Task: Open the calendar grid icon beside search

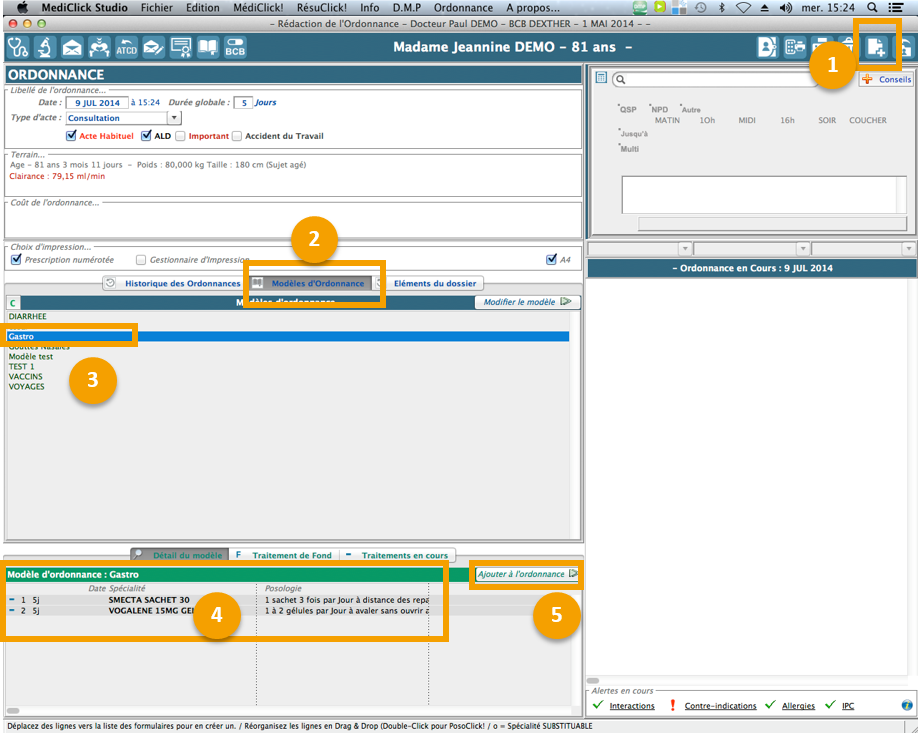Action: pyautogui.click(x=601, y=79)
